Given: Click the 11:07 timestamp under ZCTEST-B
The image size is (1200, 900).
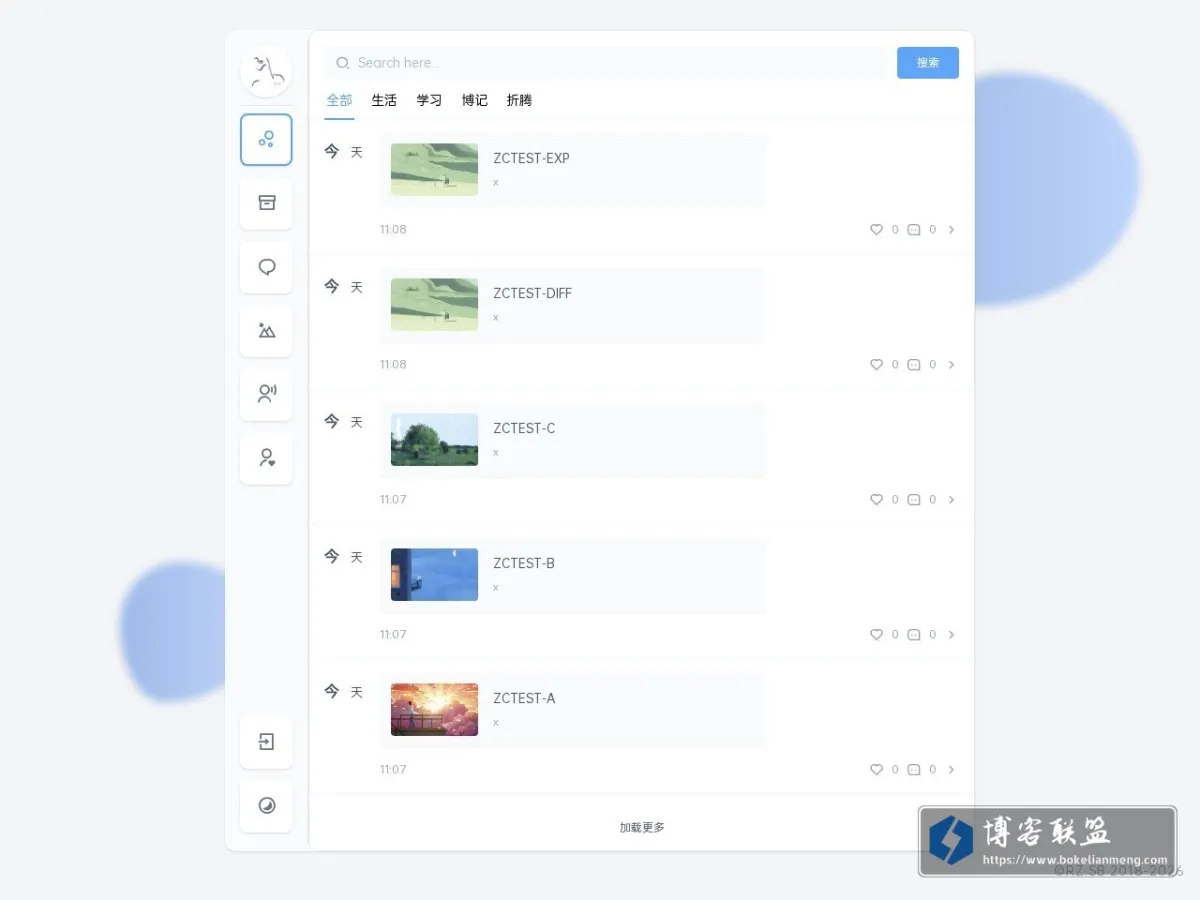Looking at the screenshot, I should [393, 635].
